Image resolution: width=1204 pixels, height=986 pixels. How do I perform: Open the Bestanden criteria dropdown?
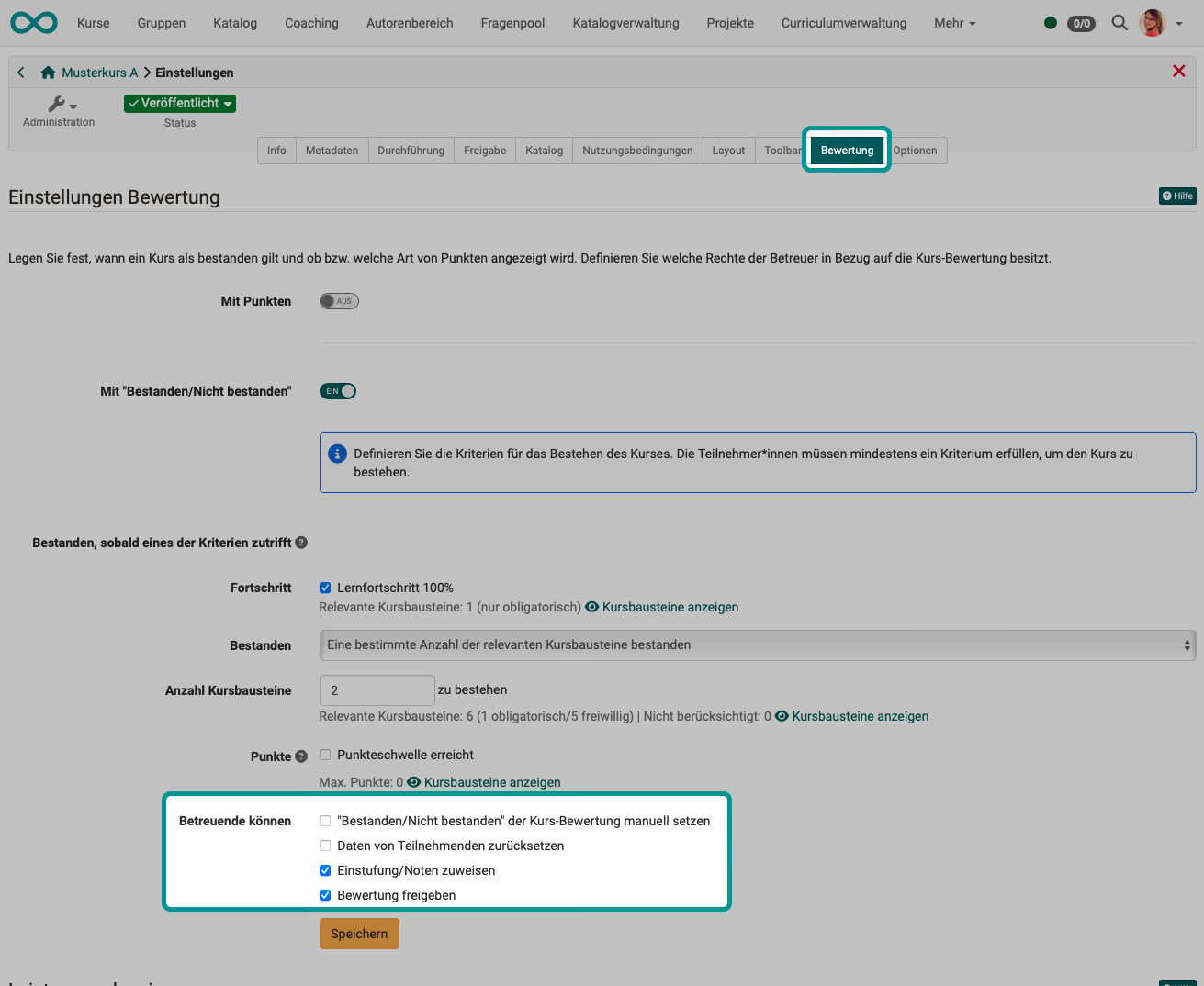tap(756, 644)
